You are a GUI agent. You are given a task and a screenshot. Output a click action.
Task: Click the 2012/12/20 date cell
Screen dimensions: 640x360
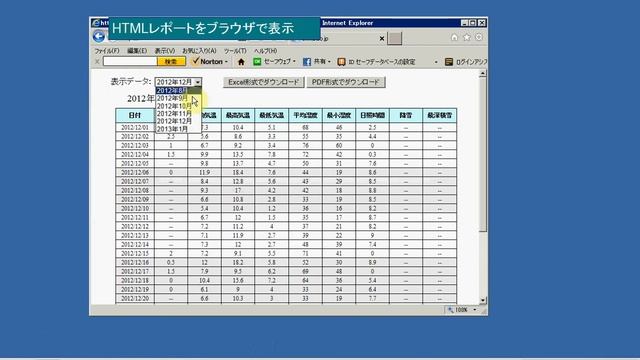click(135, 298)
